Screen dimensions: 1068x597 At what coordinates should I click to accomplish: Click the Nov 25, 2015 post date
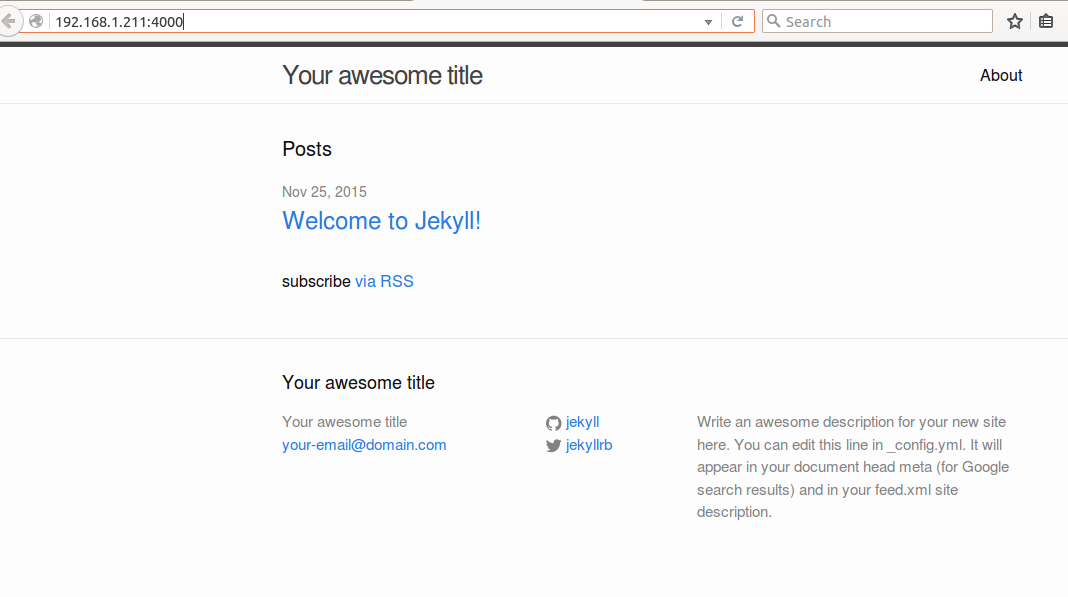324,192
